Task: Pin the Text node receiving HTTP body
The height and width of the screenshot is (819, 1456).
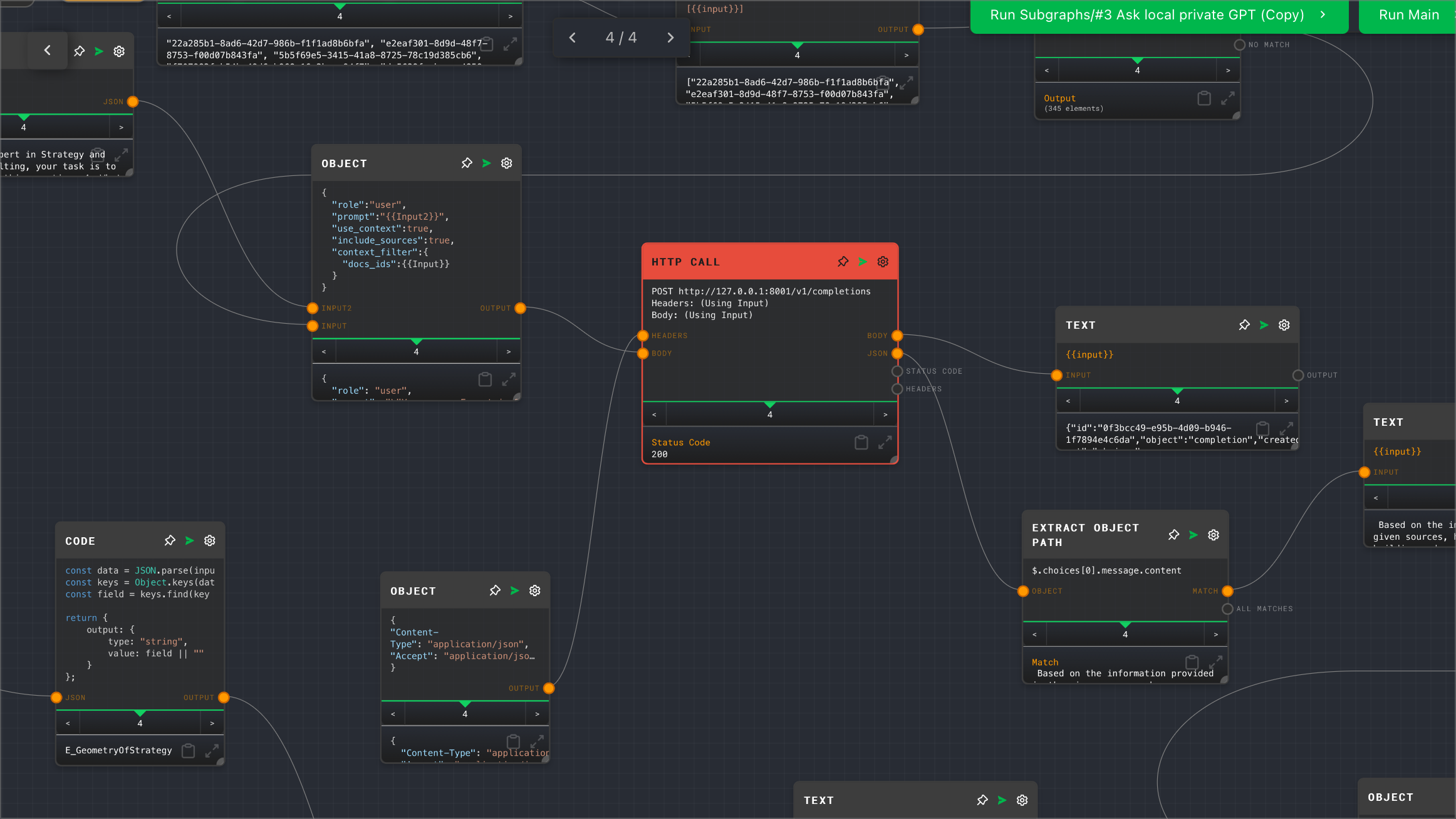Action: 1244,325
